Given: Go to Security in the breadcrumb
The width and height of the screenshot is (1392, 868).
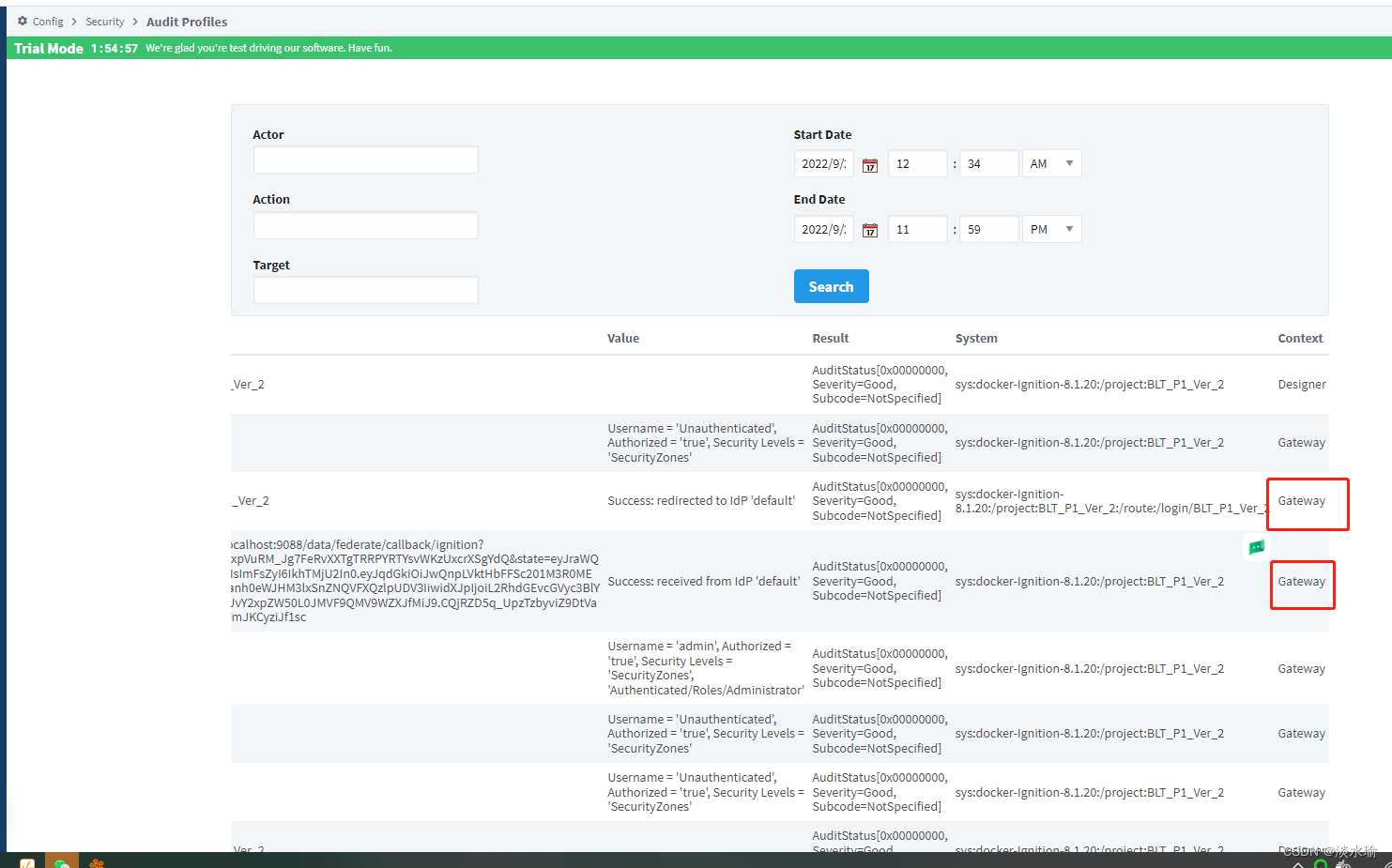Looking at the screenshot, I should (104, 22).
